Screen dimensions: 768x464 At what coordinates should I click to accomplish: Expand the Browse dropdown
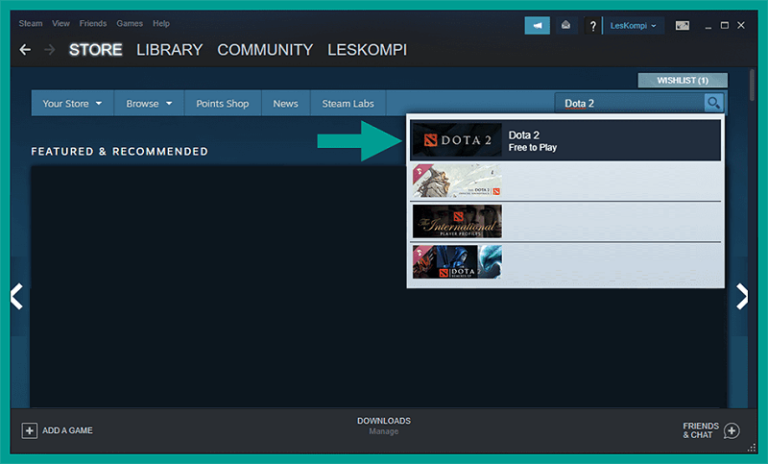[x=149, y=103]
